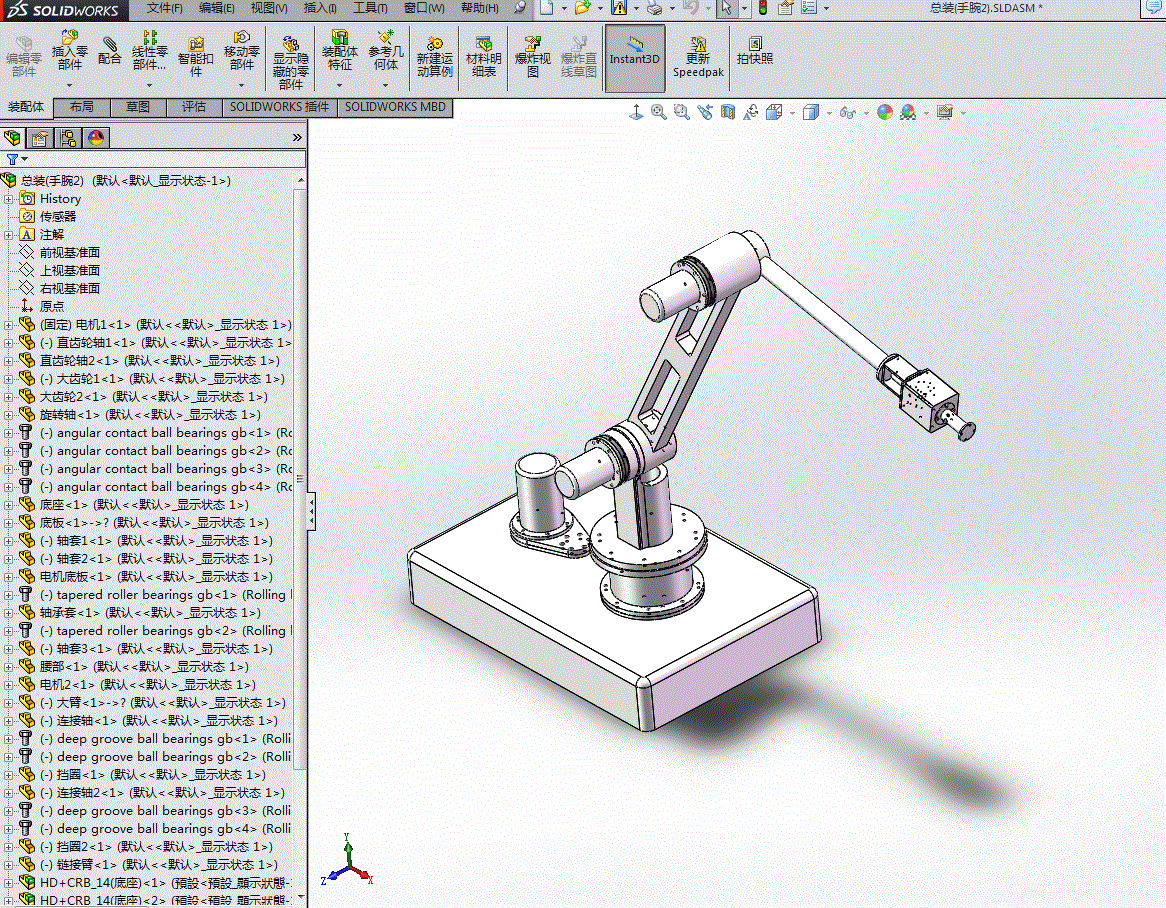Click New Motion Study (新建运动算例)
1166x908 pixels.
434,57
